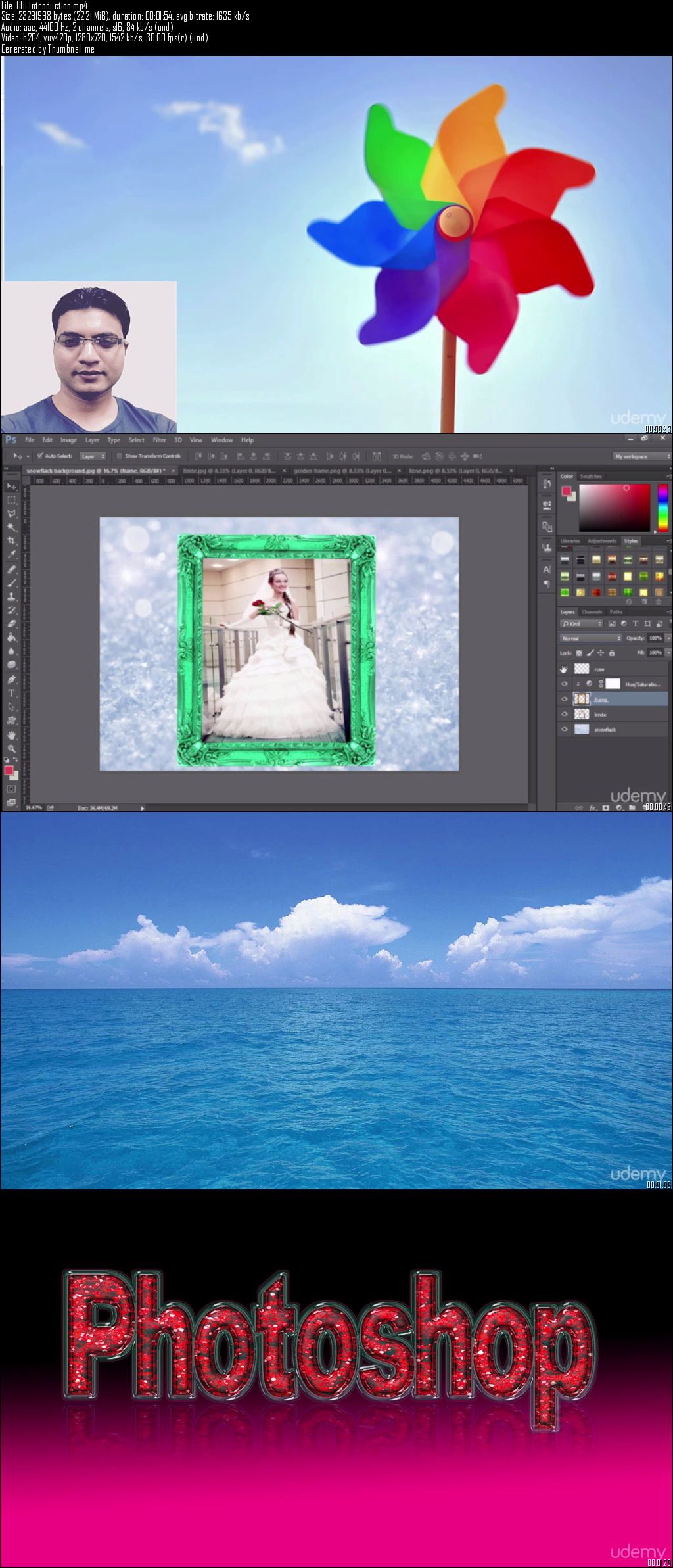This screenshot has height=1568, width=673.
Task: Open the Filter menu
Action: tap(159, 440)
